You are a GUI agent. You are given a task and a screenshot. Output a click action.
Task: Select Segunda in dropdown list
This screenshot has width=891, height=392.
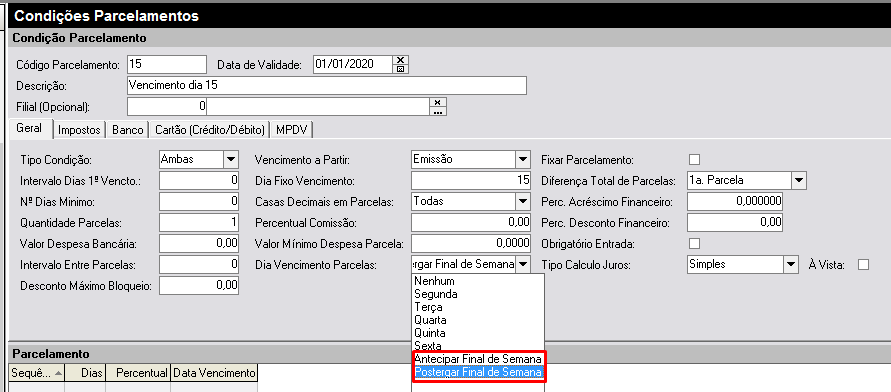click(477, 294)
